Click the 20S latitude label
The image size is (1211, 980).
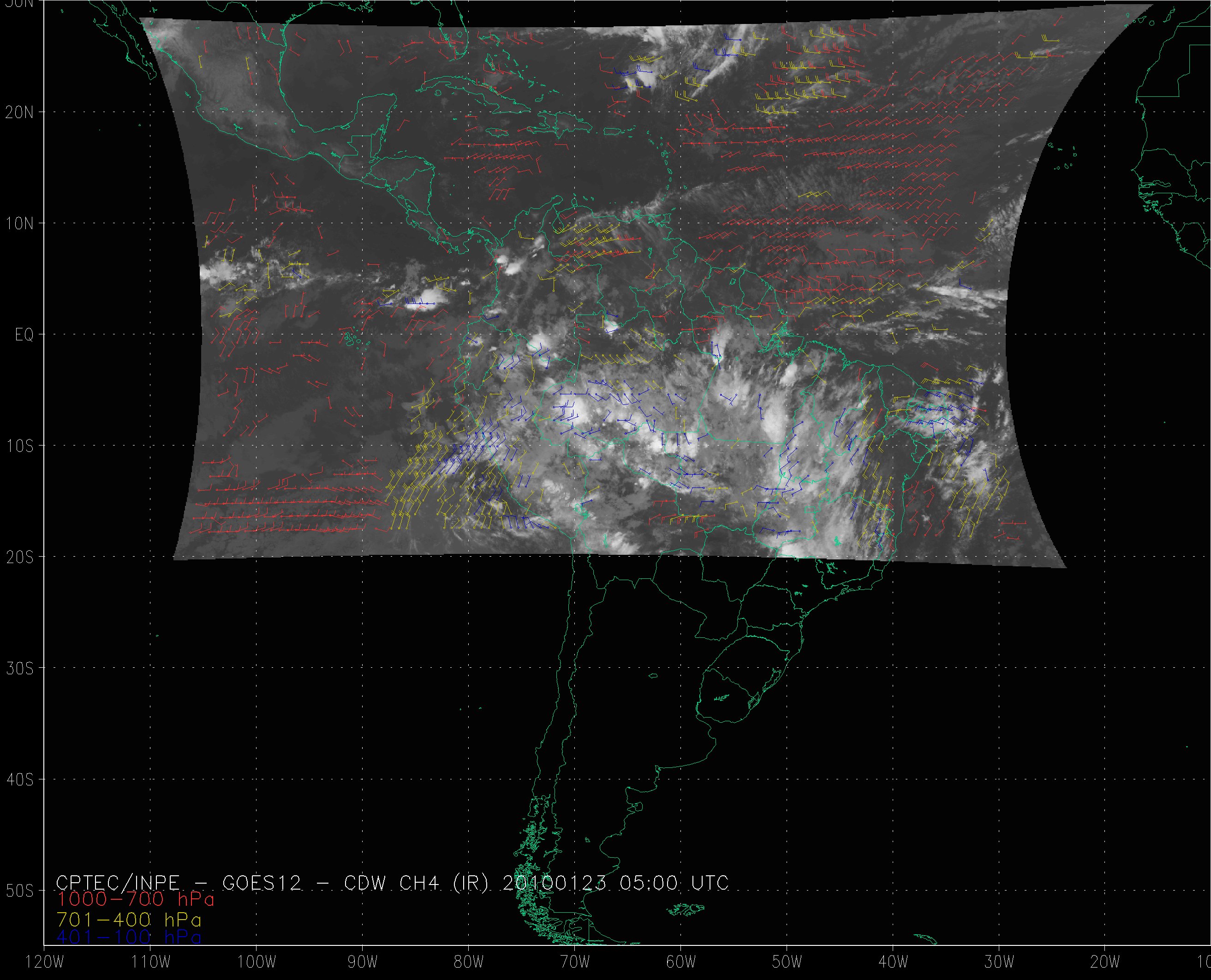tap(20, 557)
